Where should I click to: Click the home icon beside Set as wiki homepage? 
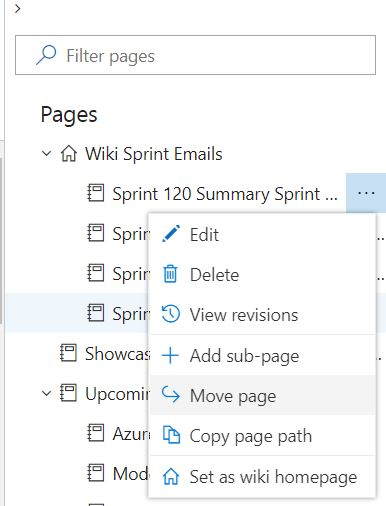pyautogui.click(x=171, y=476)
